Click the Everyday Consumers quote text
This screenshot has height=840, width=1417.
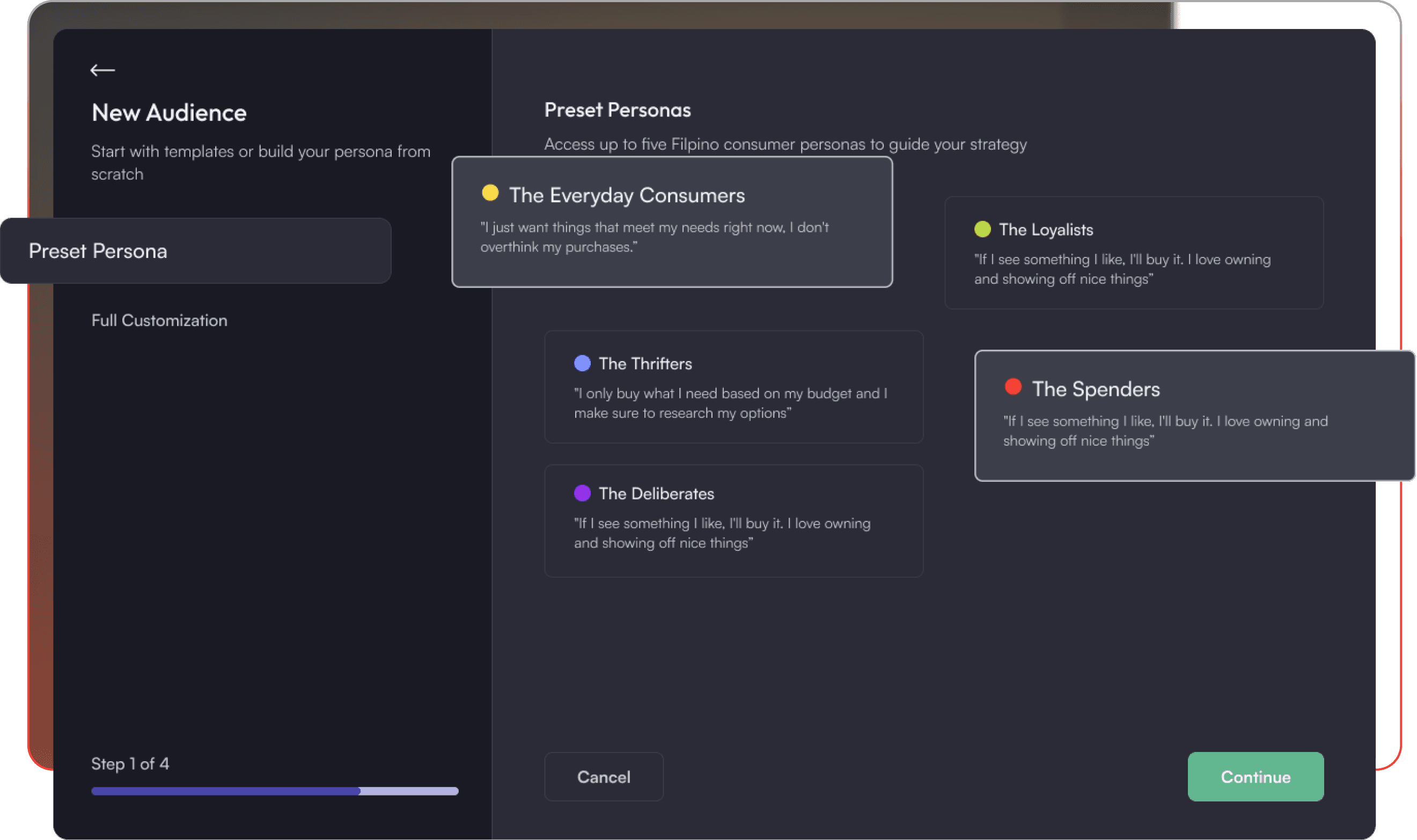click(x=654, y=237)
